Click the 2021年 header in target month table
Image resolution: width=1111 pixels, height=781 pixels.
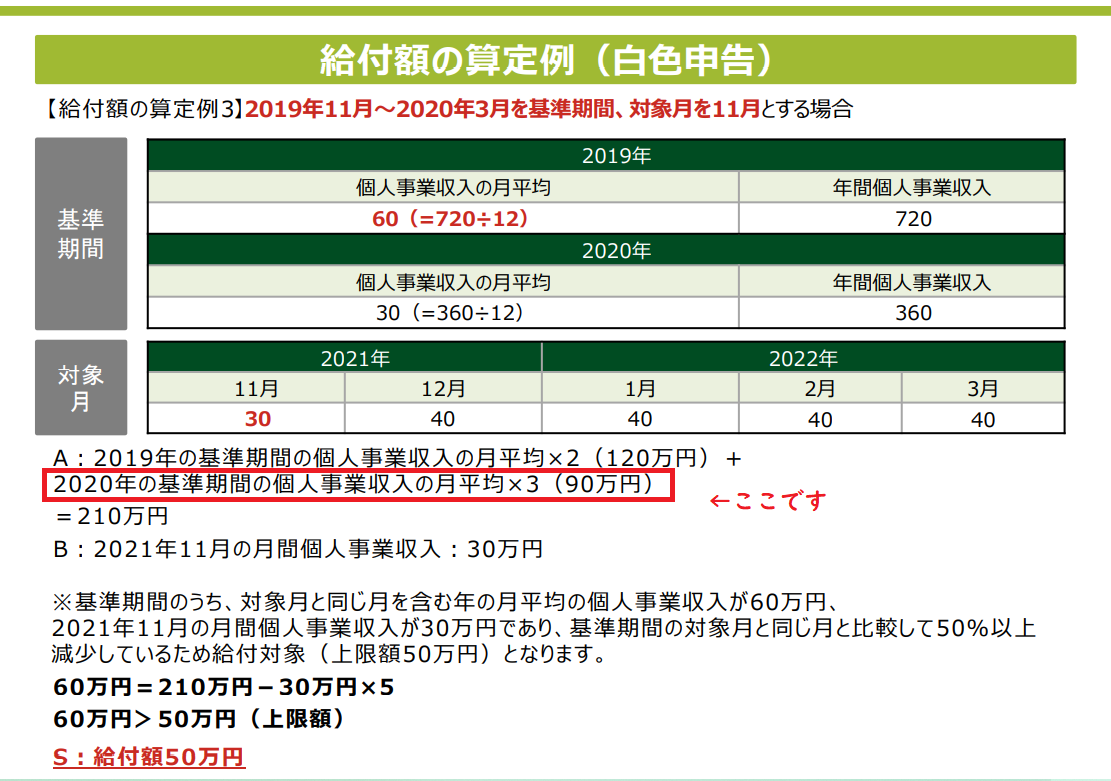pos(345,358)
